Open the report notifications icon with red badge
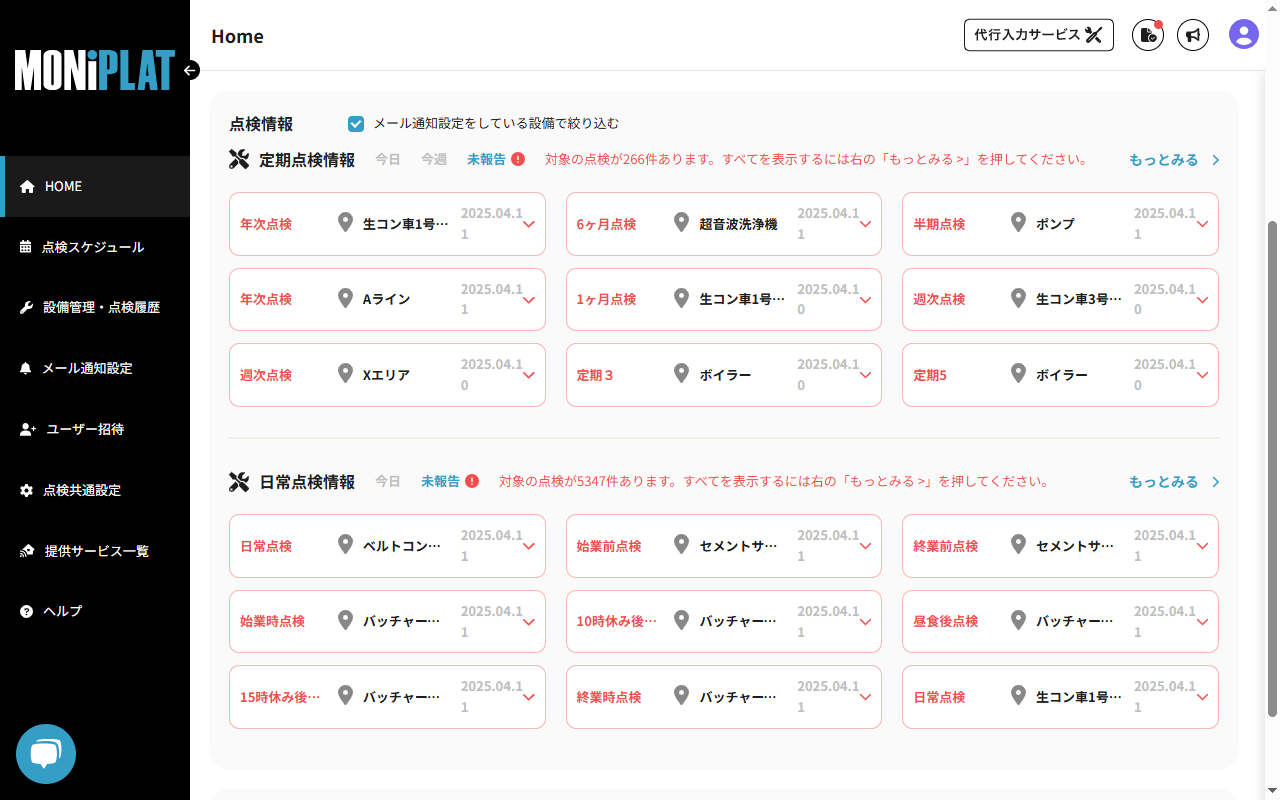Viewport: 1280px width, 800px height. point(1147,34)
